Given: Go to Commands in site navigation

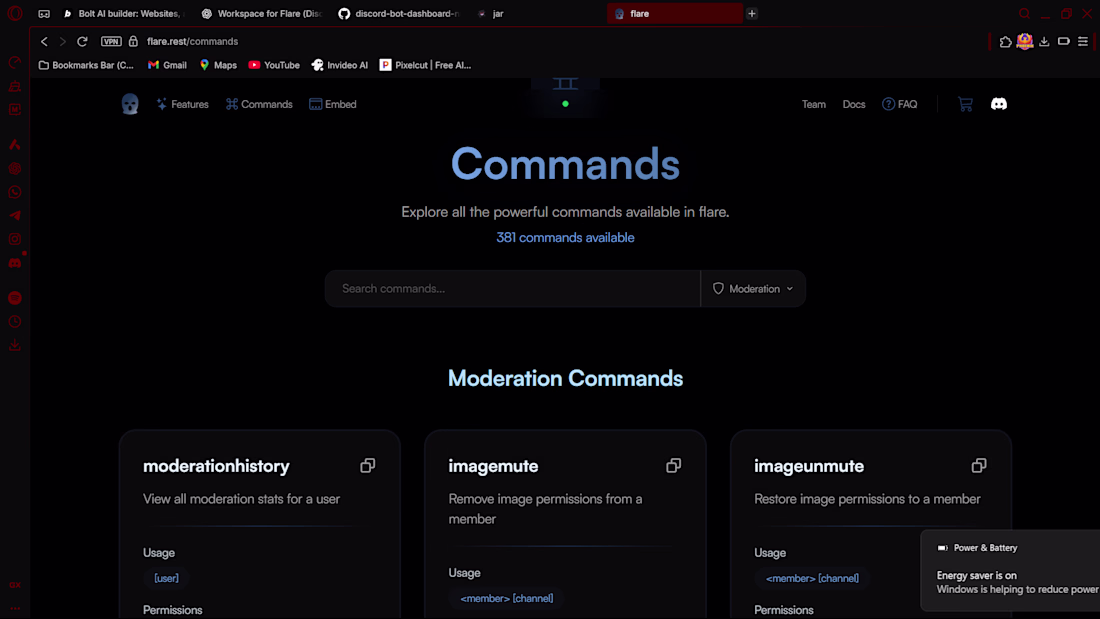Looking at the screenshot, I should coord(259,104).
